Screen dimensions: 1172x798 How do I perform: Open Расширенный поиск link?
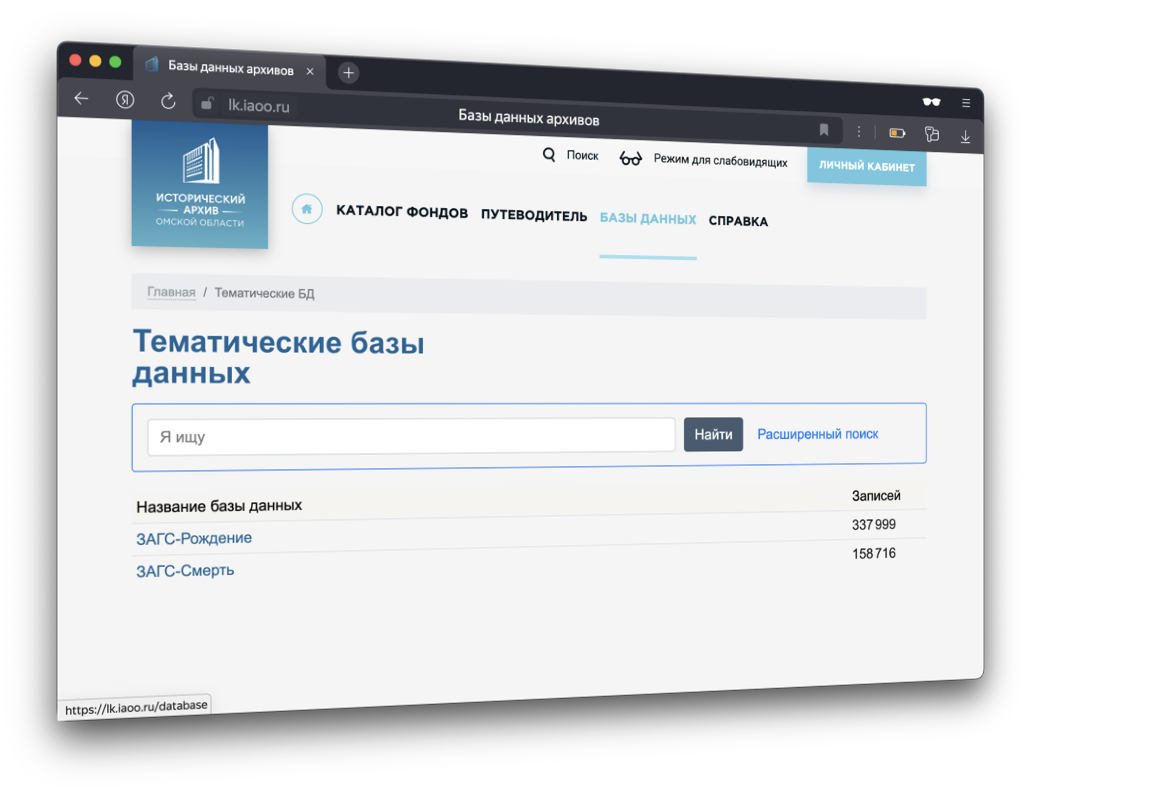(818, 434)
